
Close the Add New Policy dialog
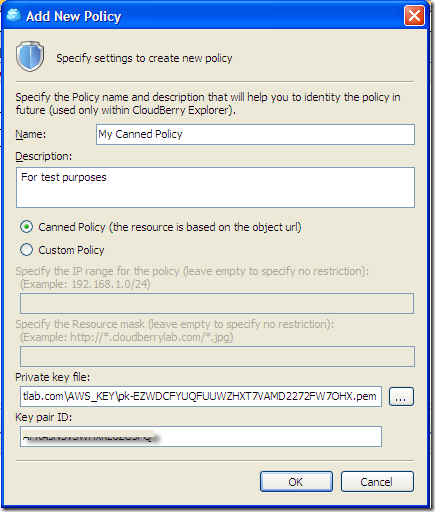point(414,16)
